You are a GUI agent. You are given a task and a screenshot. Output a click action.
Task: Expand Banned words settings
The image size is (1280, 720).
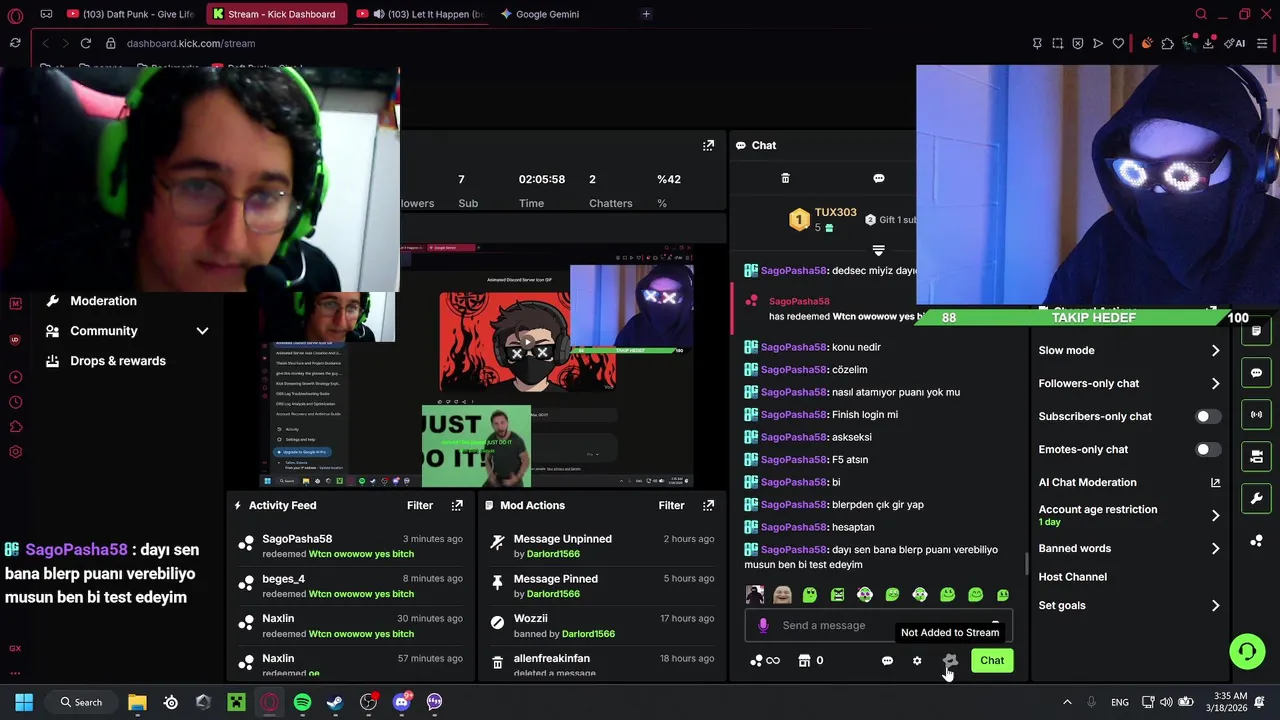1215,548
